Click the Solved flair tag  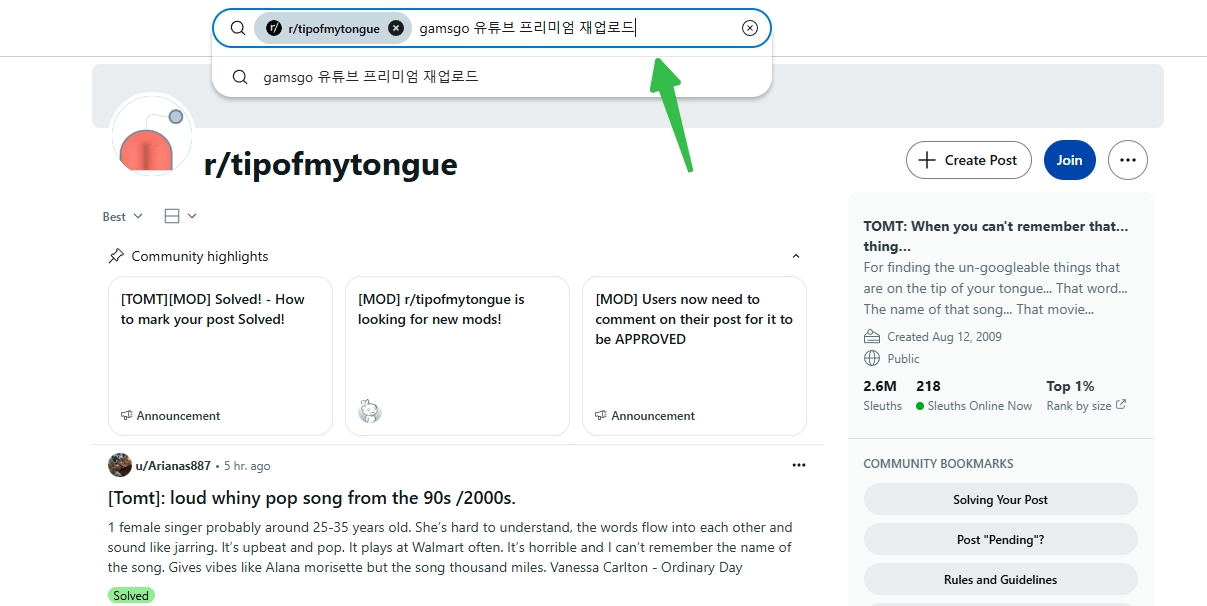tap(130, 596)
